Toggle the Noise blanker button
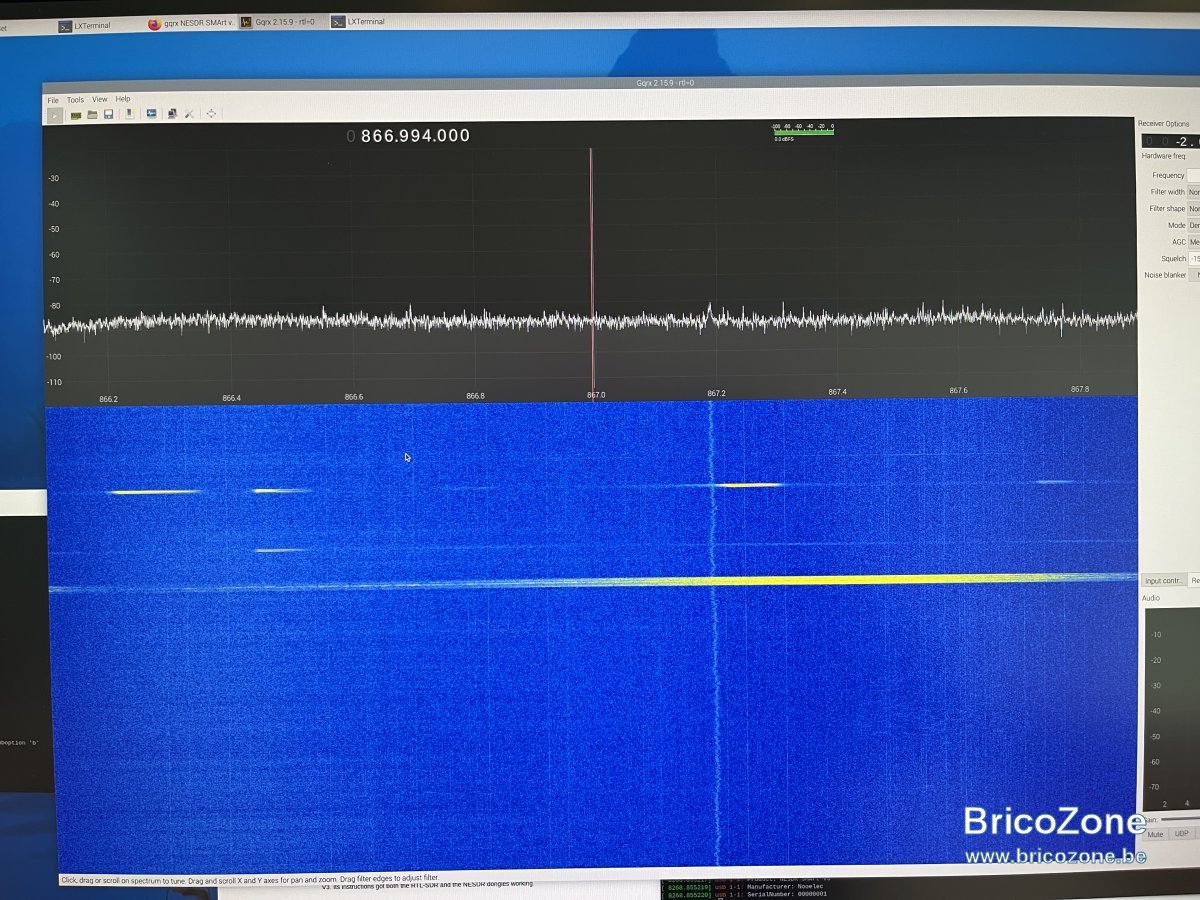Viewport: 1200px width, 900px height. tap(1193, 275)
